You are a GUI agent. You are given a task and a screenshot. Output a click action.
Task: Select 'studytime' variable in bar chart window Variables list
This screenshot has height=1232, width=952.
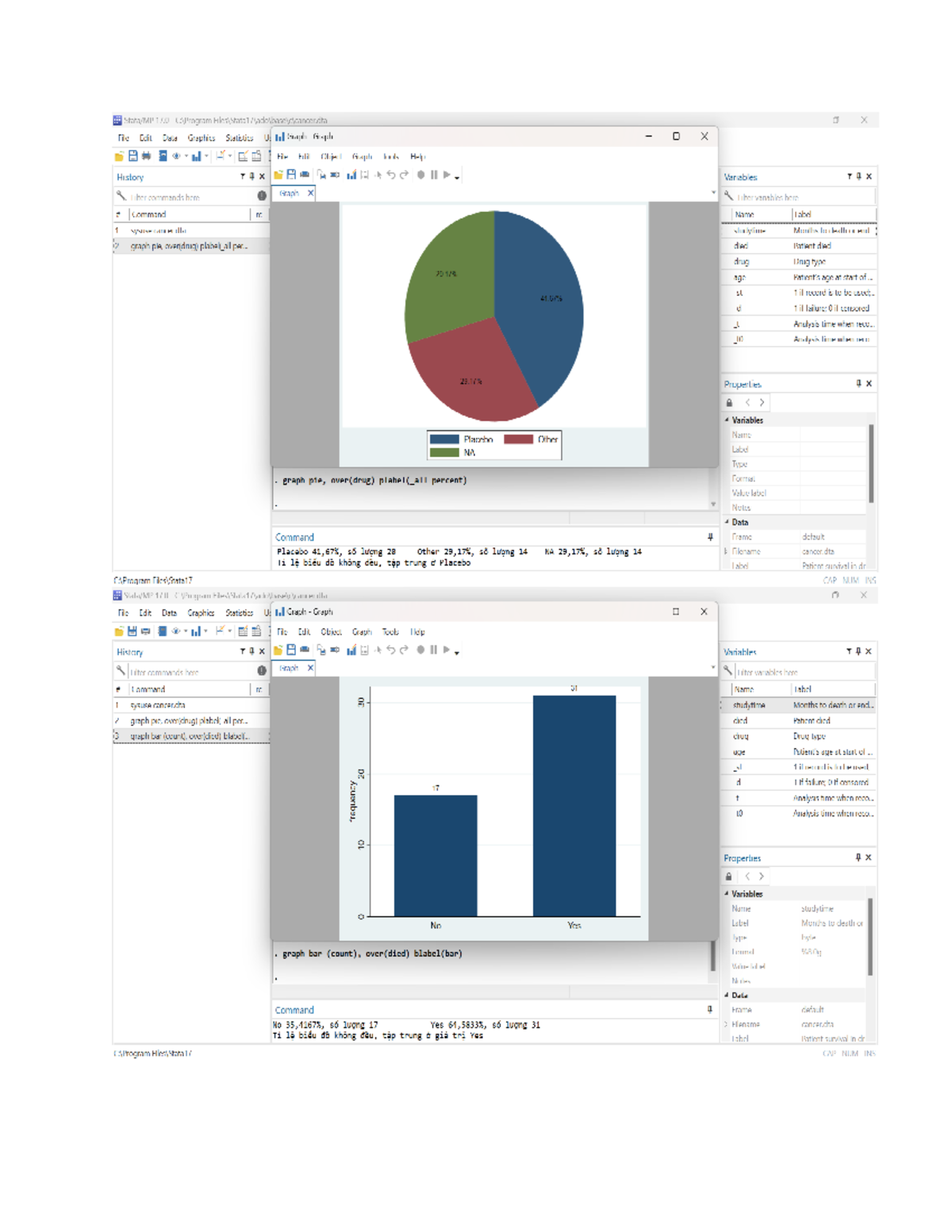(799, 705)
